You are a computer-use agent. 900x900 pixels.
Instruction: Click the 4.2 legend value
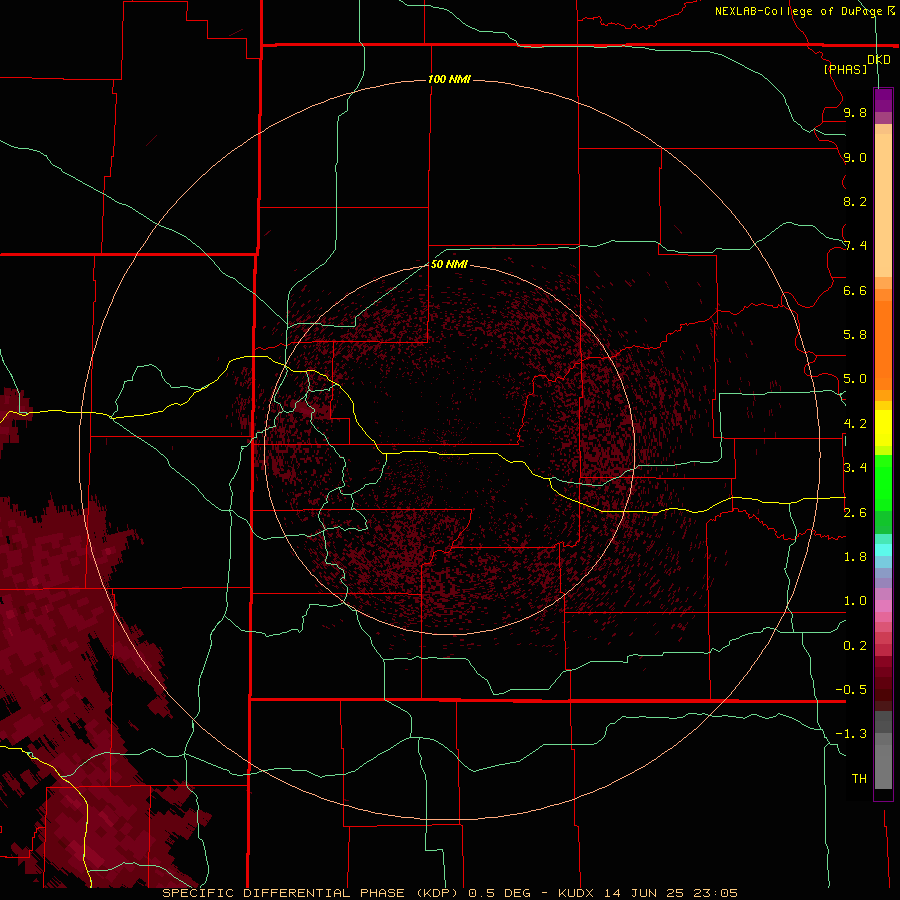click(x=855, y=424)
